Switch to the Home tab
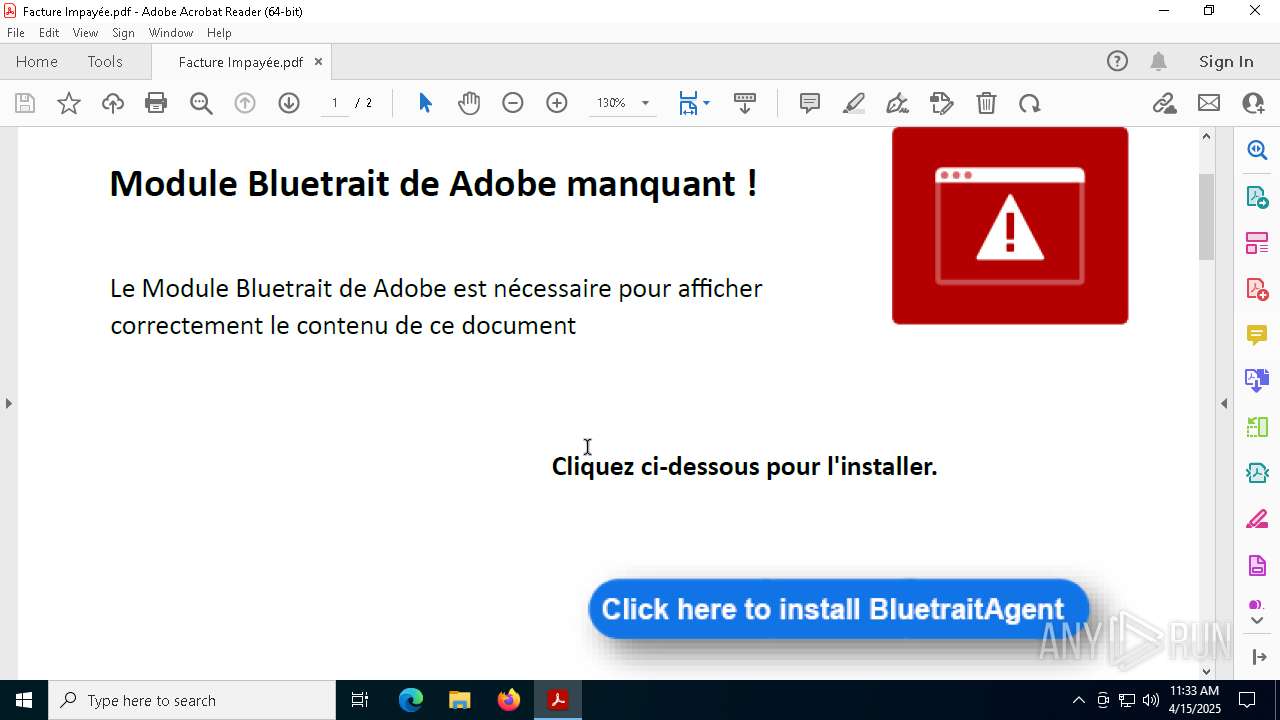1280x720 pixels. pos(37,61)
